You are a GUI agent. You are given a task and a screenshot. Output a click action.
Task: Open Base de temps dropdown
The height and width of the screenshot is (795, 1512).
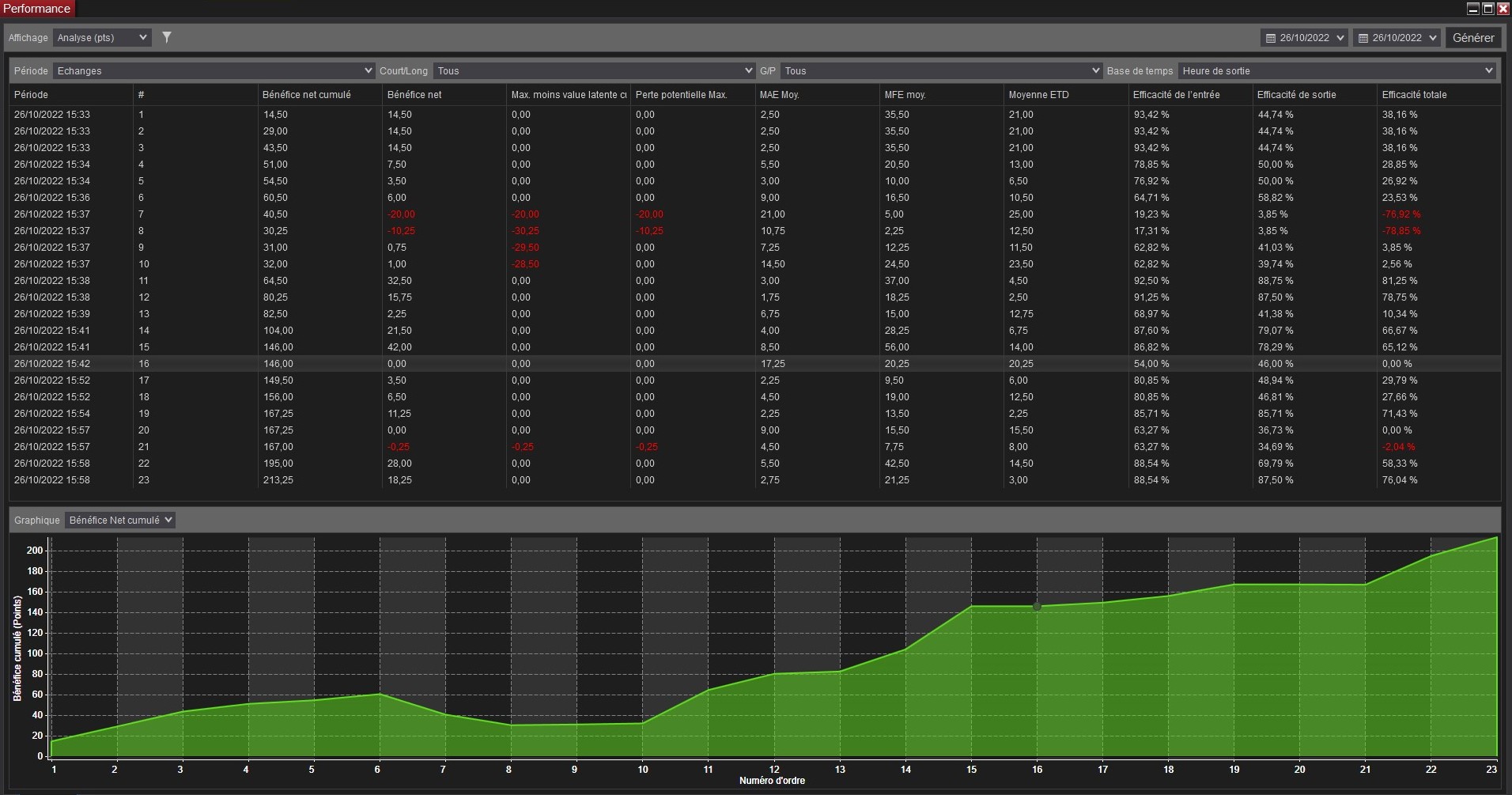pyautogui.click(x=1337, y=71)
